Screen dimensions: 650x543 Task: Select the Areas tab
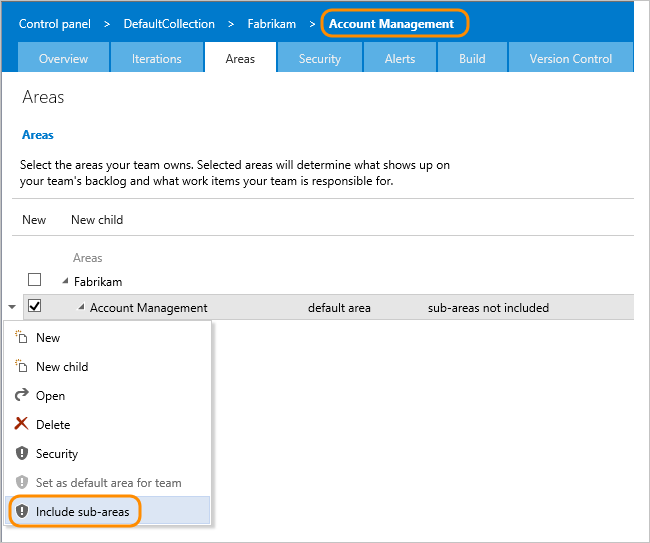pyautogui.click(x=240, y=58)
